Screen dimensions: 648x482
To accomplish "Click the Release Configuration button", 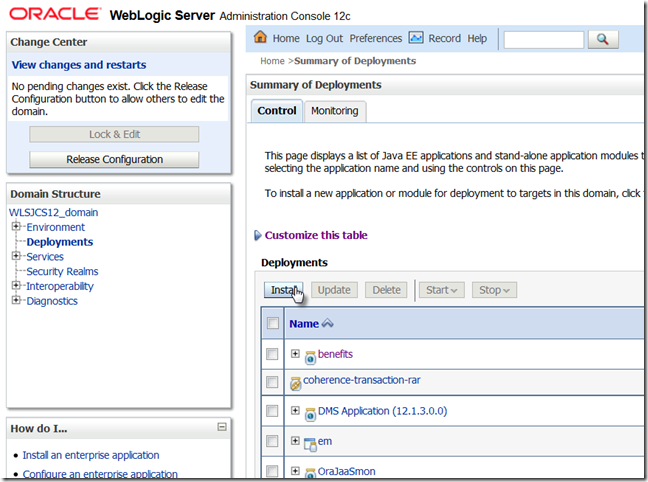I will click(114, 159).
